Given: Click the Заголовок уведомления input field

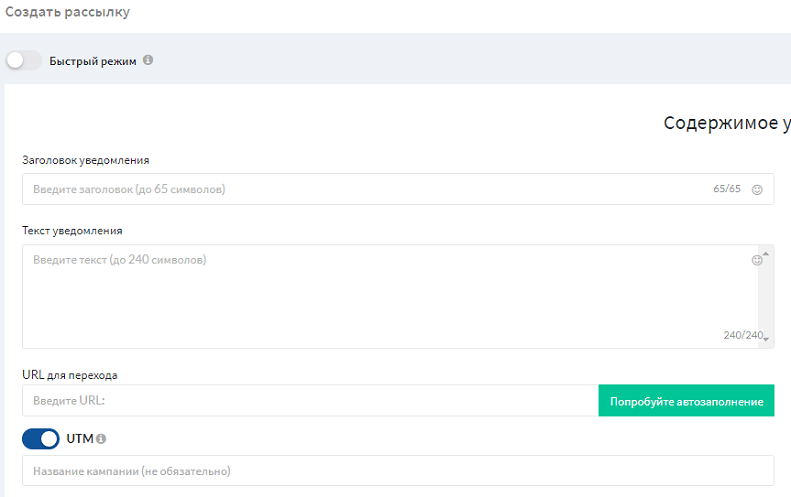Looking at the screenshot, I should [398, 189].
